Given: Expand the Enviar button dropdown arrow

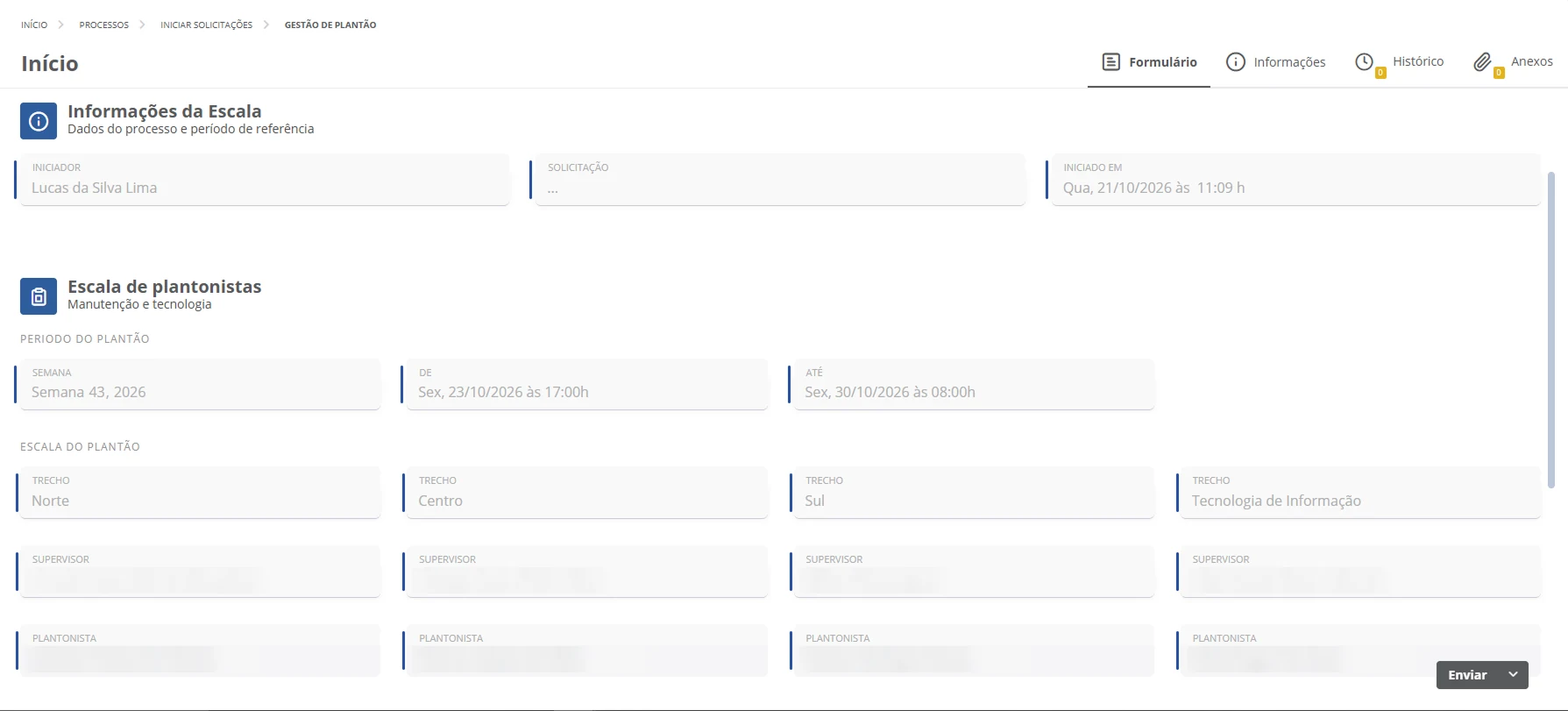Looking at the screenshot, I should point(1513,675).
